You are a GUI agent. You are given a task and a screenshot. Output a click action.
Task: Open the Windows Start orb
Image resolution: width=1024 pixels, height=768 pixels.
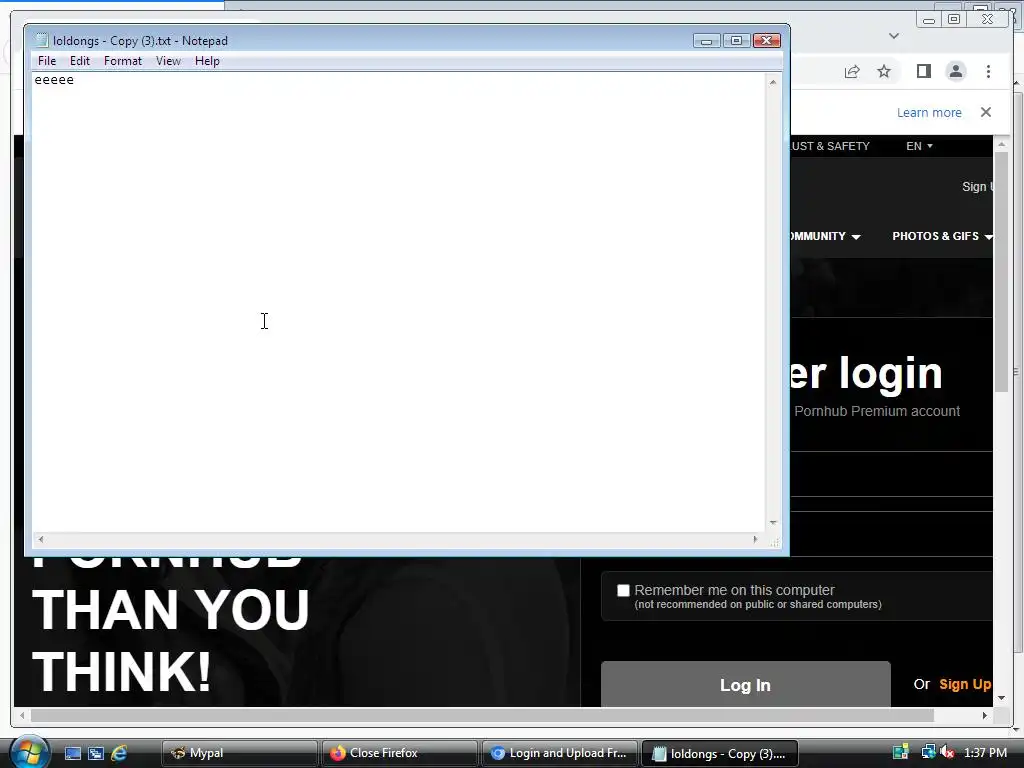pos(29,753)
